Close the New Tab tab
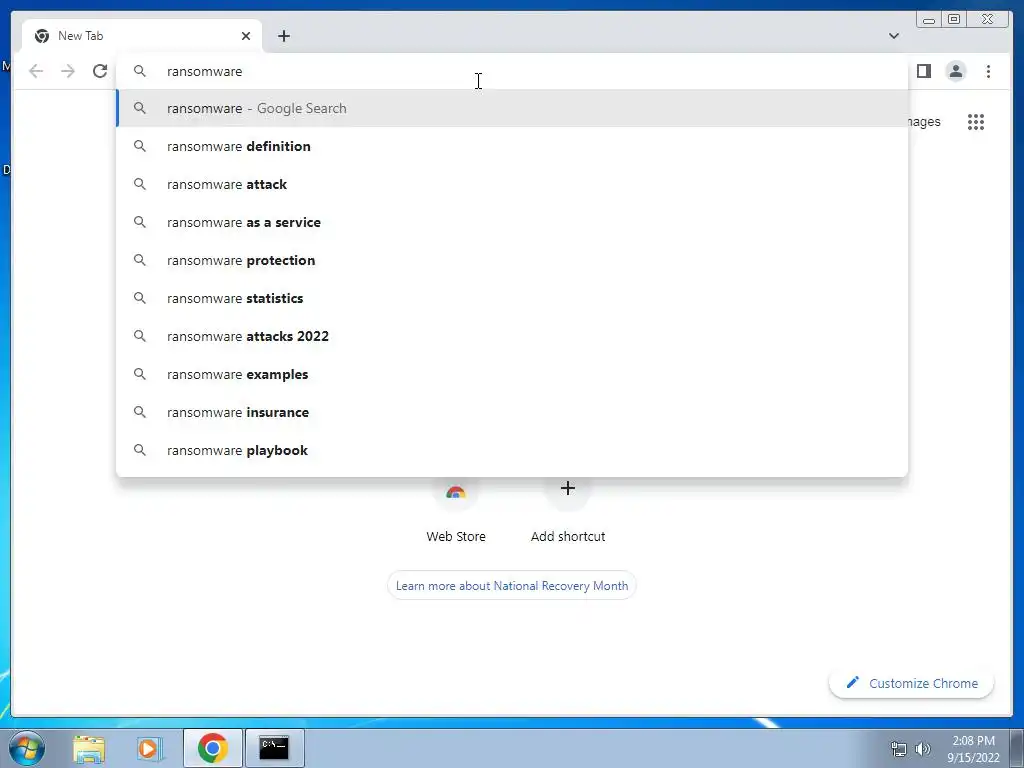This screenshot has width=1024, height=768. tap(246, 36)
